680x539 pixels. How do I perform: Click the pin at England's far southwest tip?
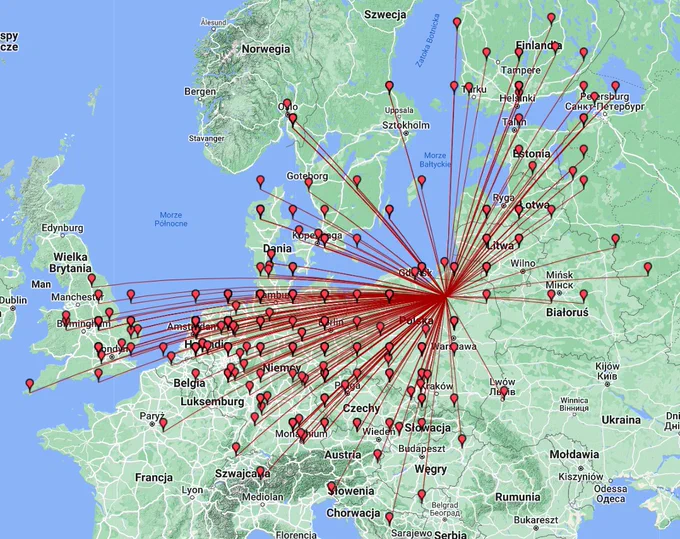[29, 385]
